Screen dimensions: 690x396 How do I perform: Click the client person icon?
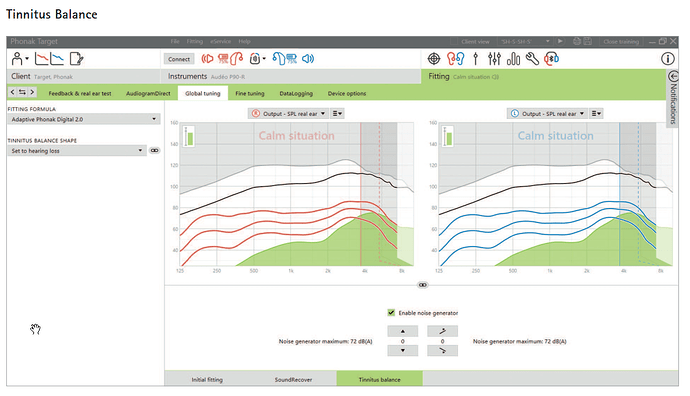click(18, 59)
